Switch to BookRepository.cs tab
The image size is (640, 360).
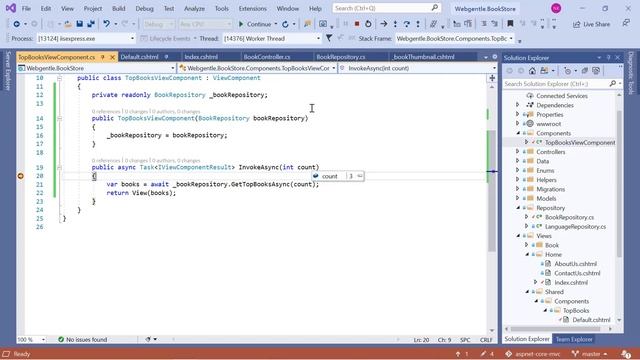[x=341, y=57]
